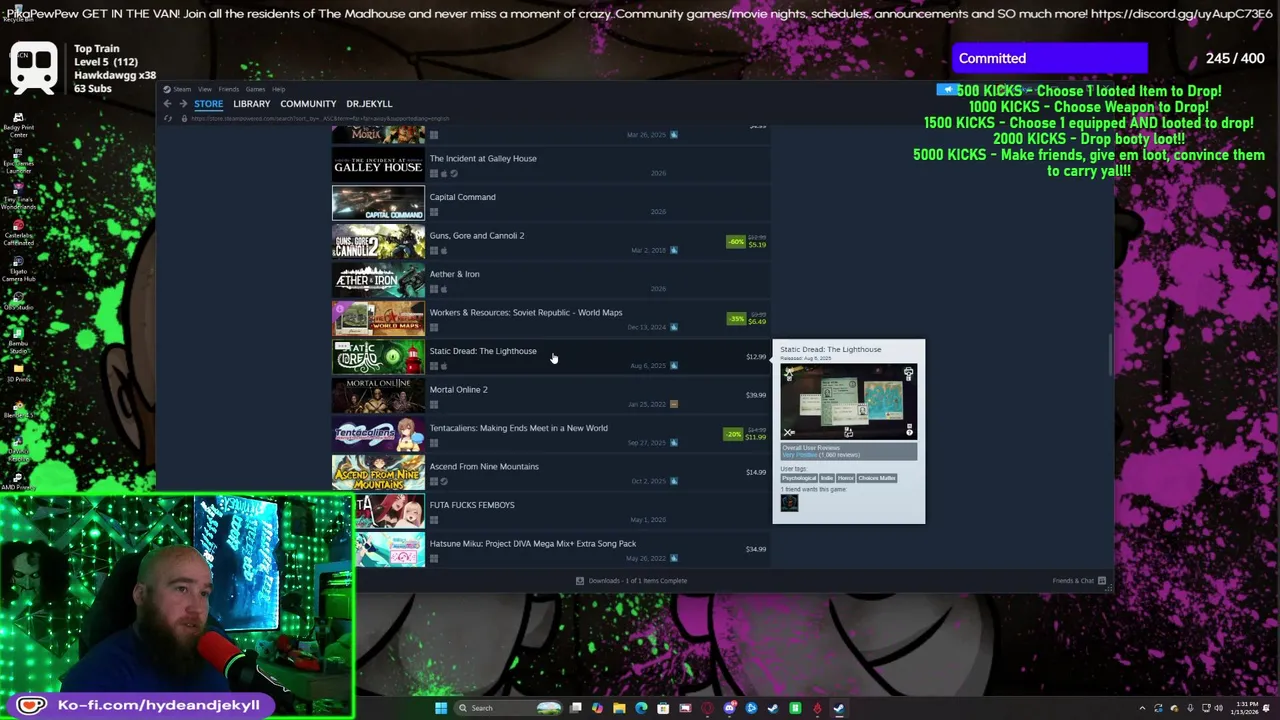This screenshot has height=720, width=1280.
Task: Click the -60% discount badge for Cannoli 2
Action: [x=737, y=242]
